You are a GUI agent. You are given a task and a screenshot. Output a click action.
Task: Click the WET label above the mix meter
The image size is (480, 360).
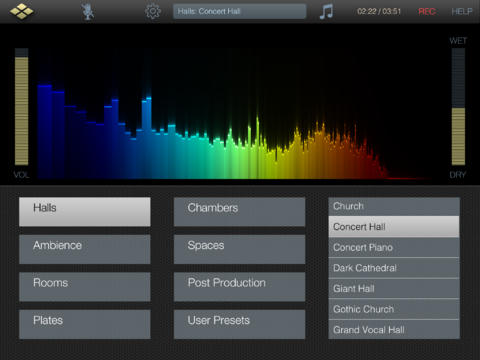(x=458, y=41)
